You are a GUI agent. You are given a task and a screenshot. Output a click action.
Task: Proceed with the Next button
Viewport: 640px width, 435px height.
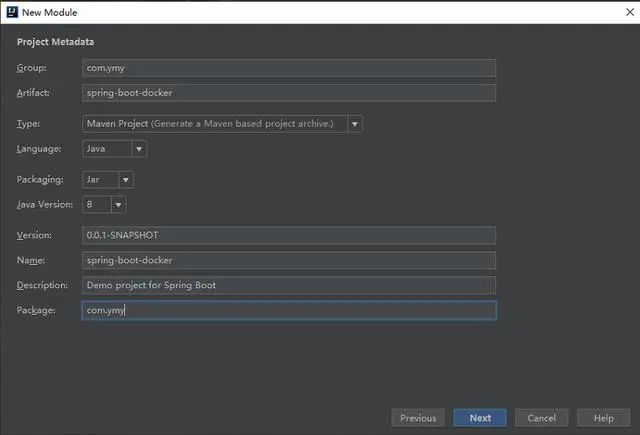click(x=480, y=418)
